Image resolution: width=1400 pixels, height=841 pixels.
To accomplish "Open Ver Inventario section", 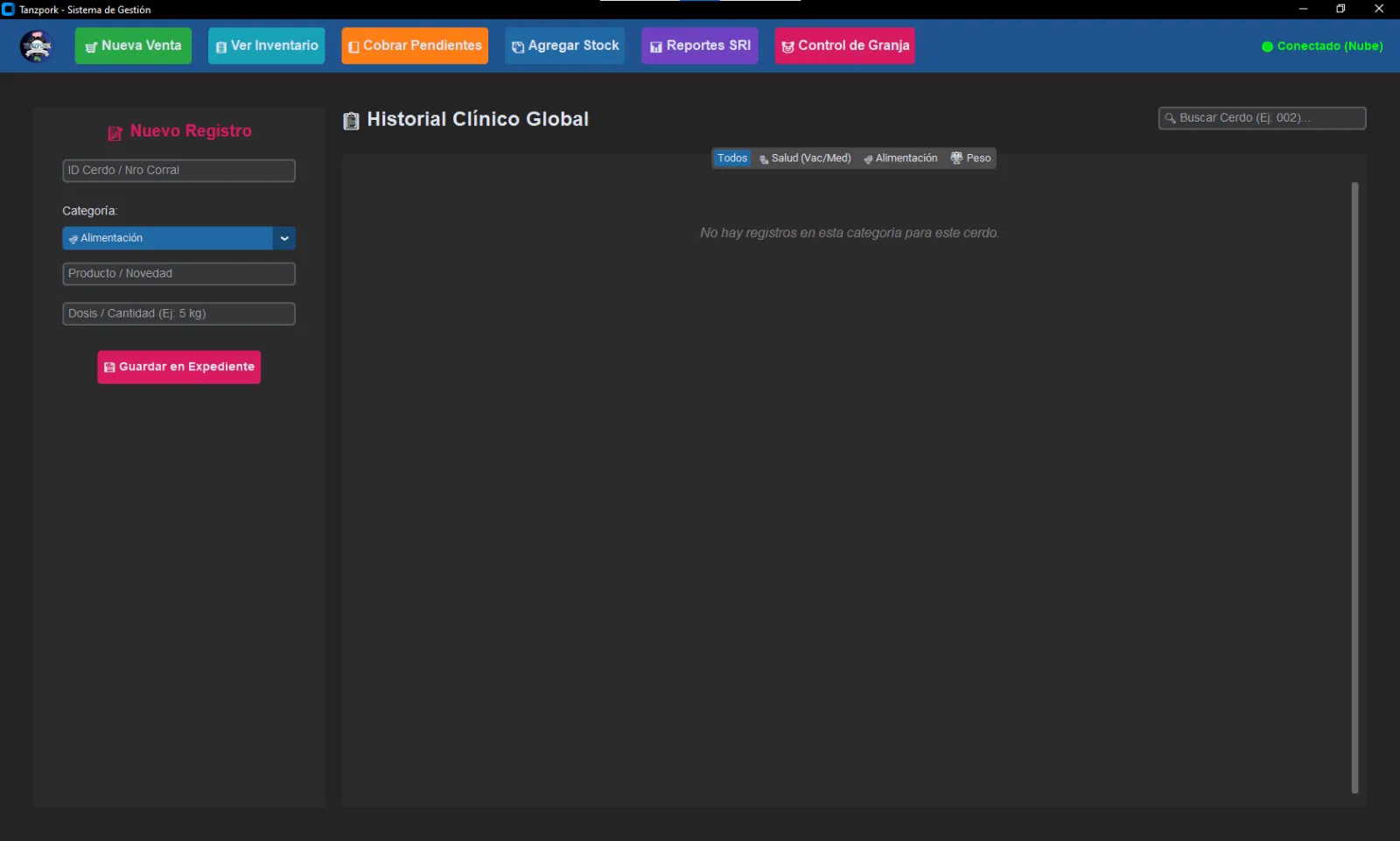I will [x=266, y=46].
